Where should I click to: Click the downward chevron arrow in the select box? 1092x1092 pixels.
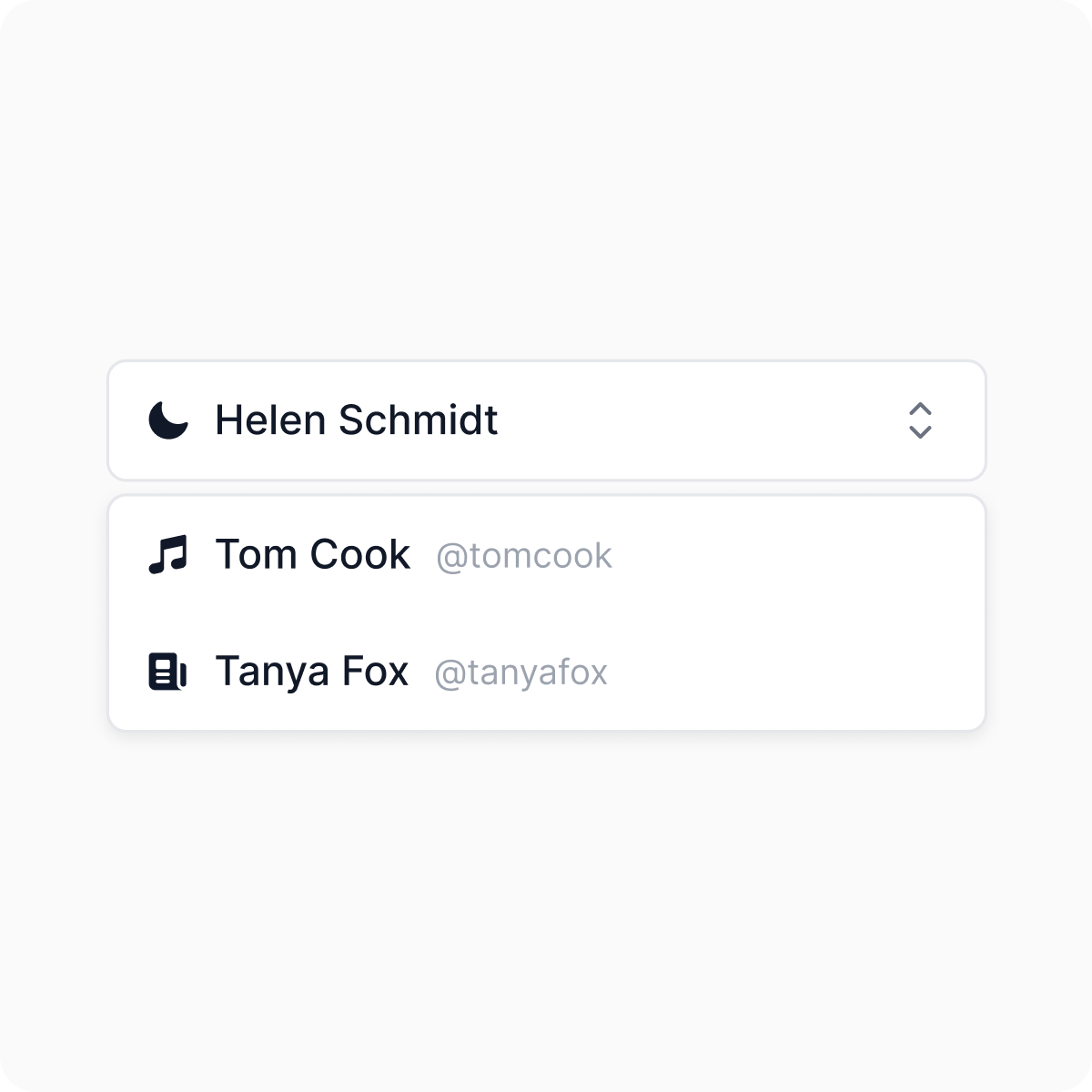click(x=920, y=432)
